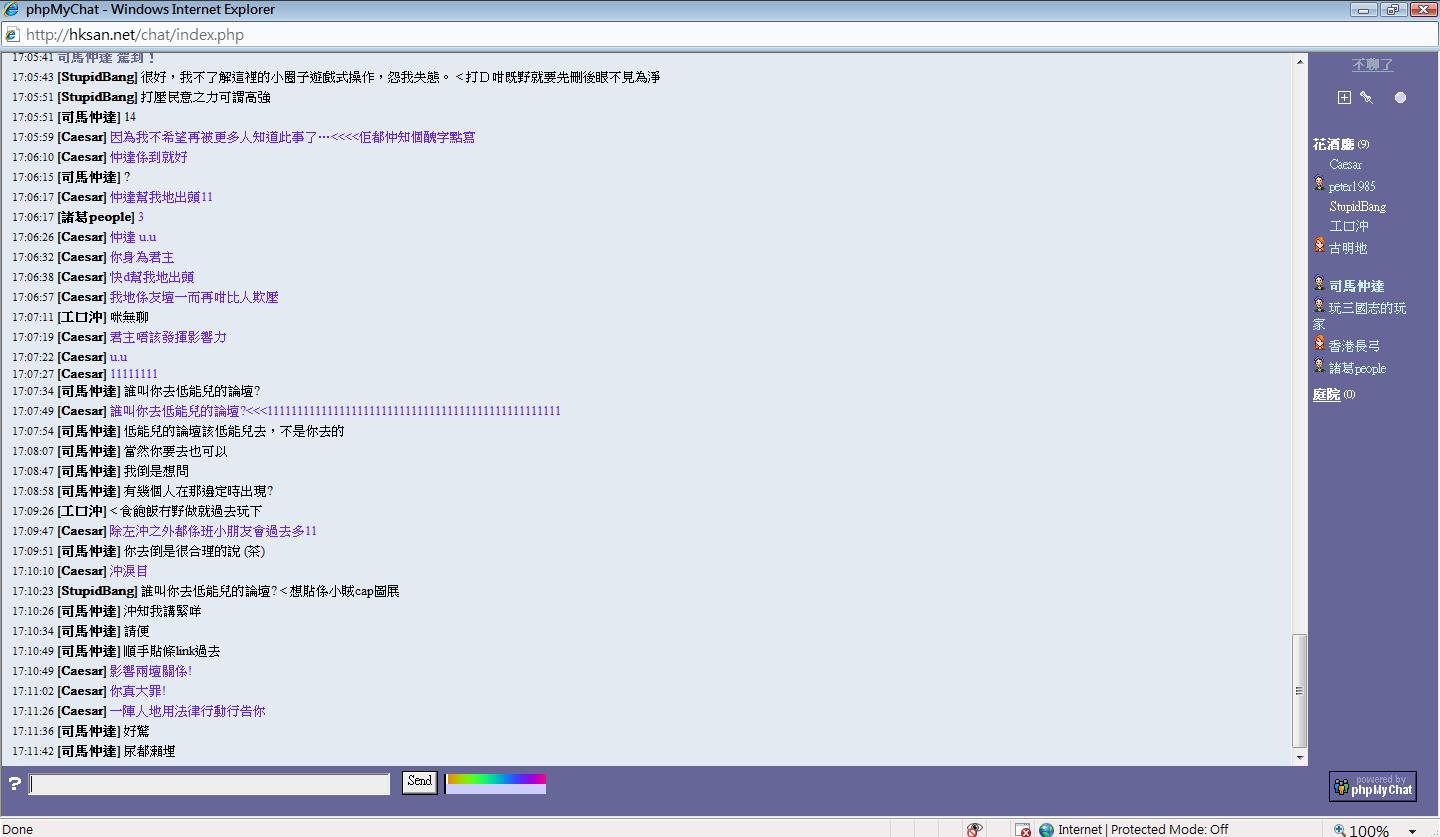Click the avatar icon beside 諸葛people
Image resolution: width=1440 pixels, height=837 pixels.
coord(1319,367)
